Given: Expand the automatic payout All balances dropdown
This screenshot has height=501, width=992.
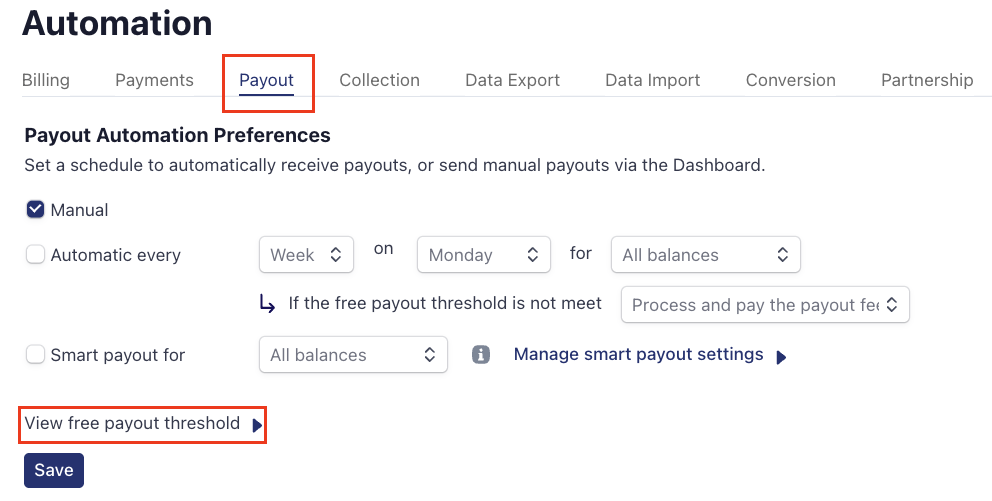Looking at the screenshot, I should (x=705, y=255).
